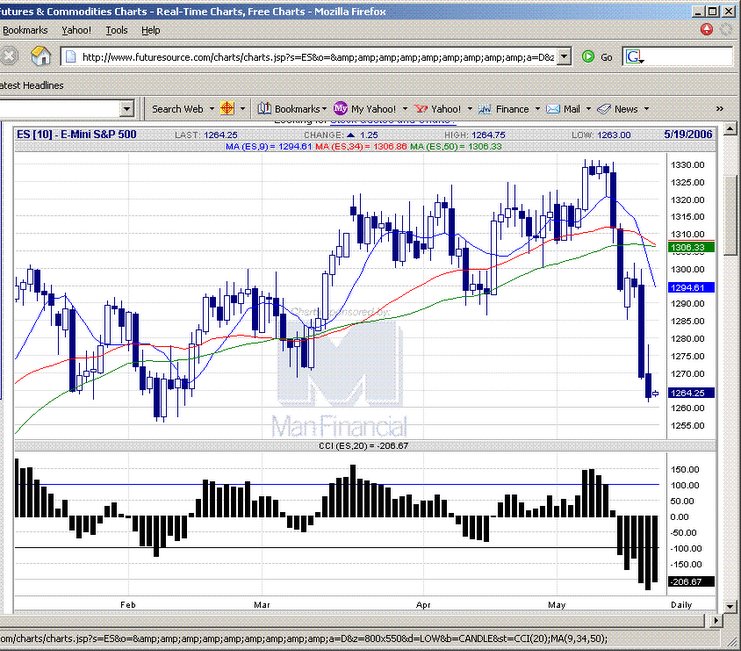This screenshot has height=651, width=741.
Task: Click the orange target icon after Search Web
Action: (x=227, y=109)
